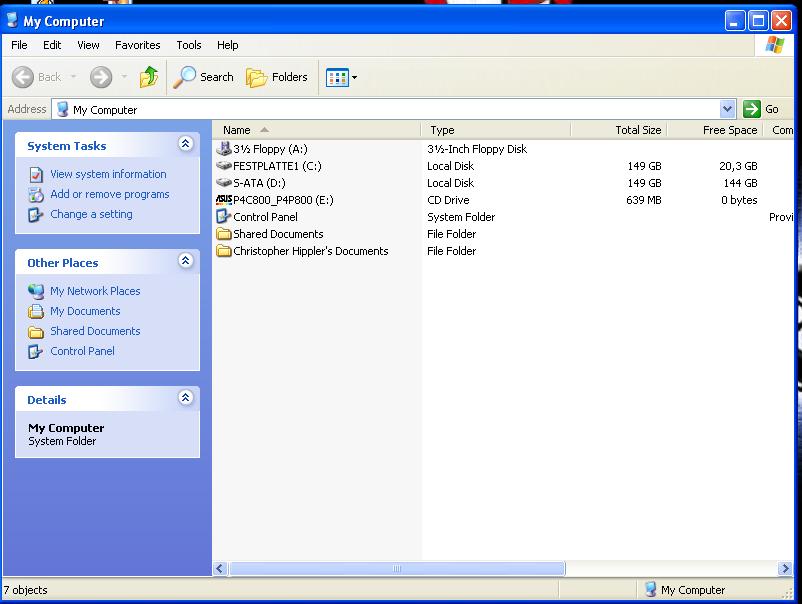Select Christopher Hippler's Documents folder icon
This screenshot has width=802, height=604.
[224, 251]
